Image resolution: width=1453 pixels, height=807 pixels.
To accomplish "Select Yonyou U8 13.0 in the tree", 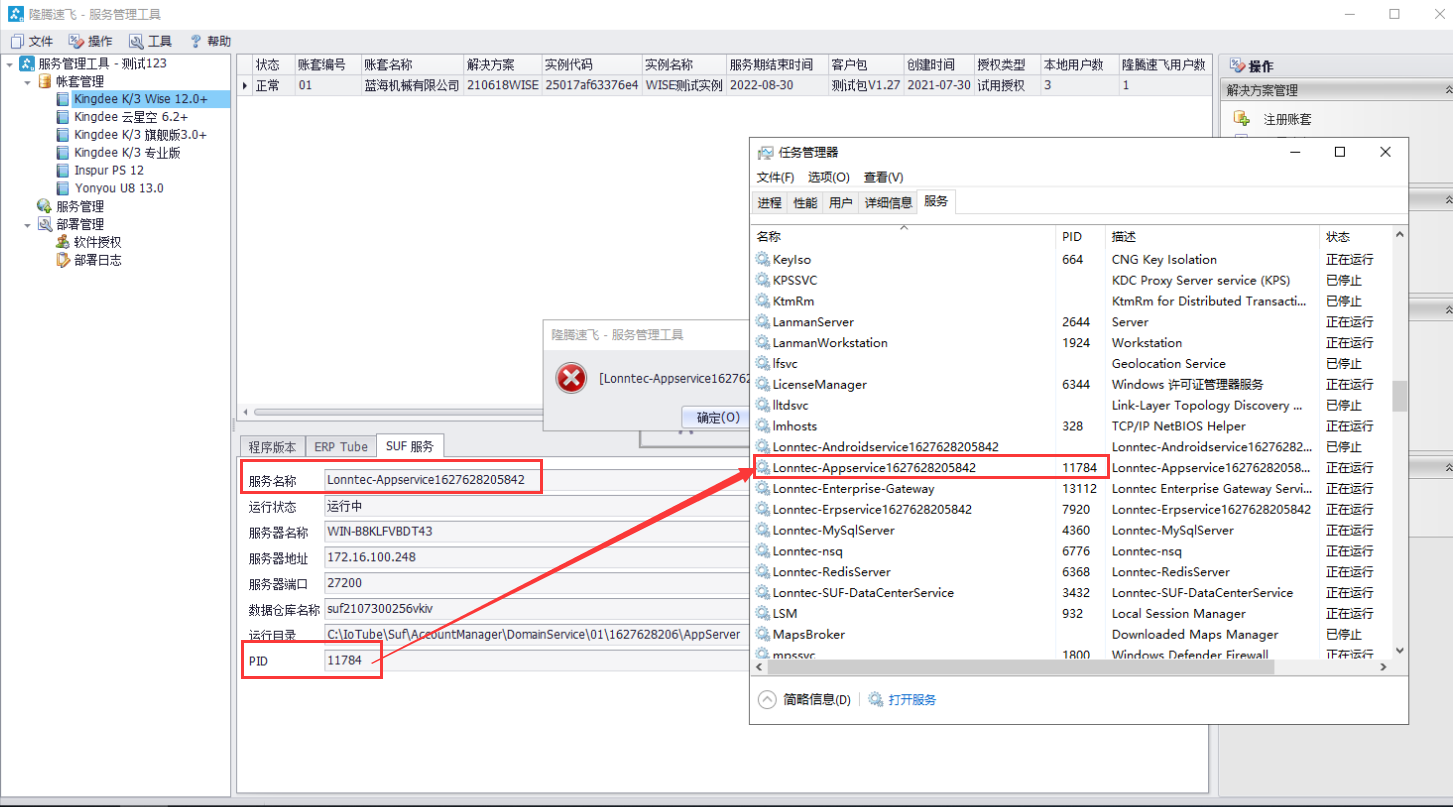I will tap(118, 188).
